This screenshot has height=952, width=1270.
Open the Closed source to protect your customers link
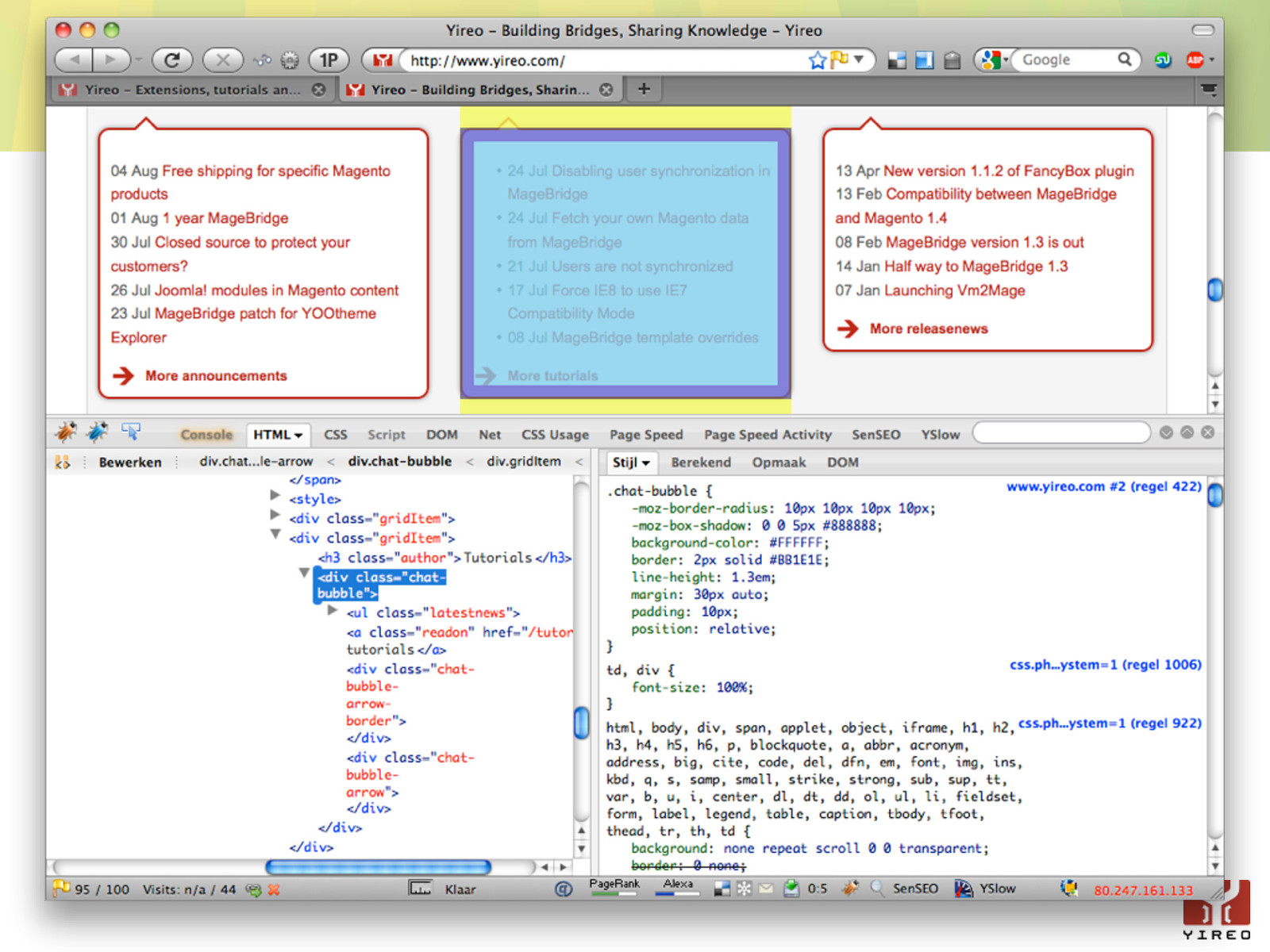230,254
